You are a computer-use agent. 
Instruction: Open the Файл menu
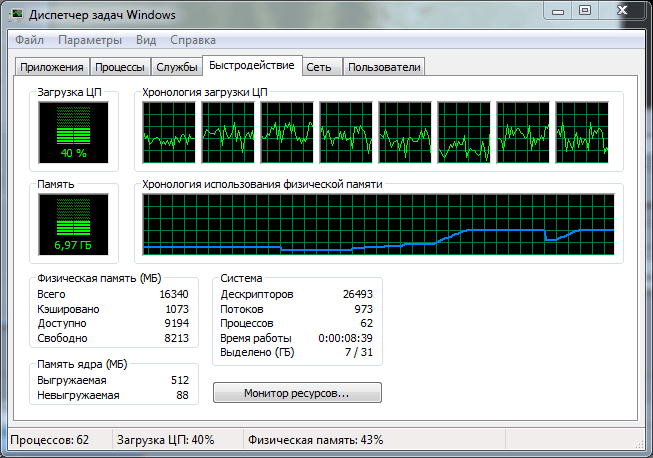point(29,40)
